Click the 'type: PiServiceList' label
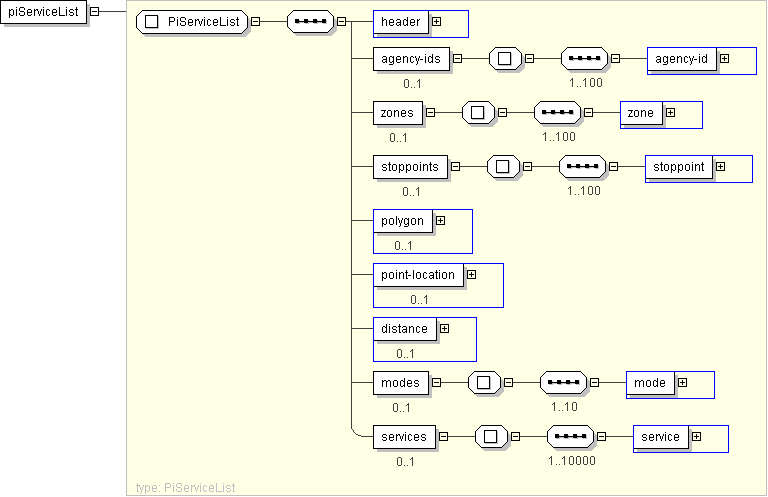 coord(185,488)
